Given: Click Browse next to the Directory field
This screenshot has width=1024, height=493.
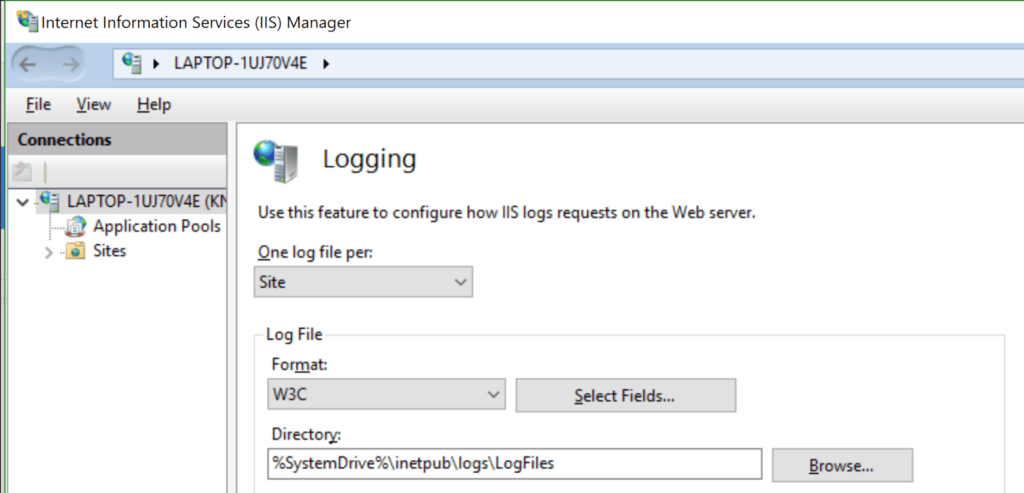Looking at the screenshot, I should point(842,465).
